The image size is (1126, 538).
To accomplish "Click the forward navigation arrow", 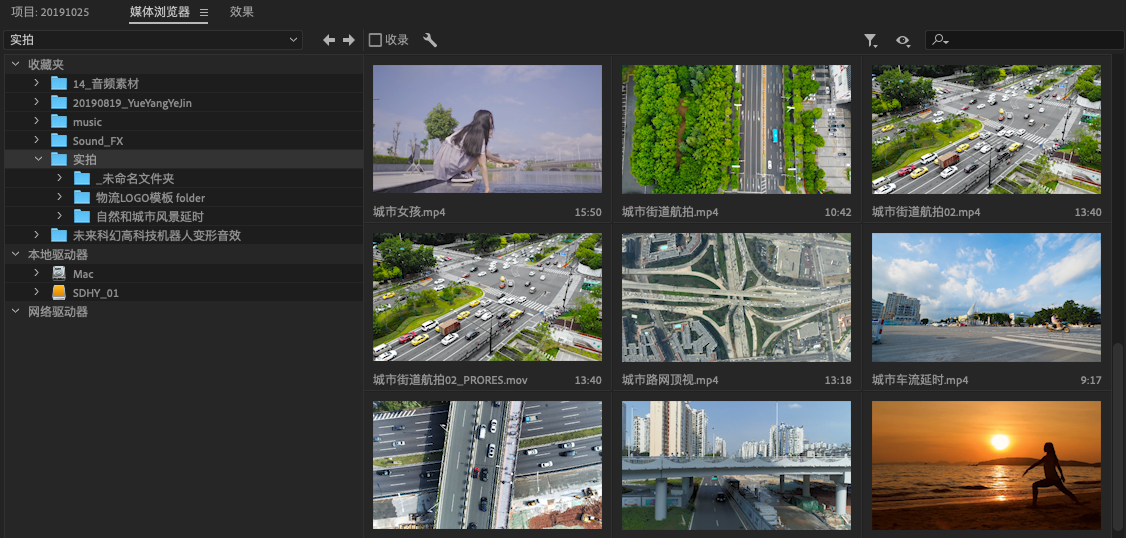I will 349,40.
